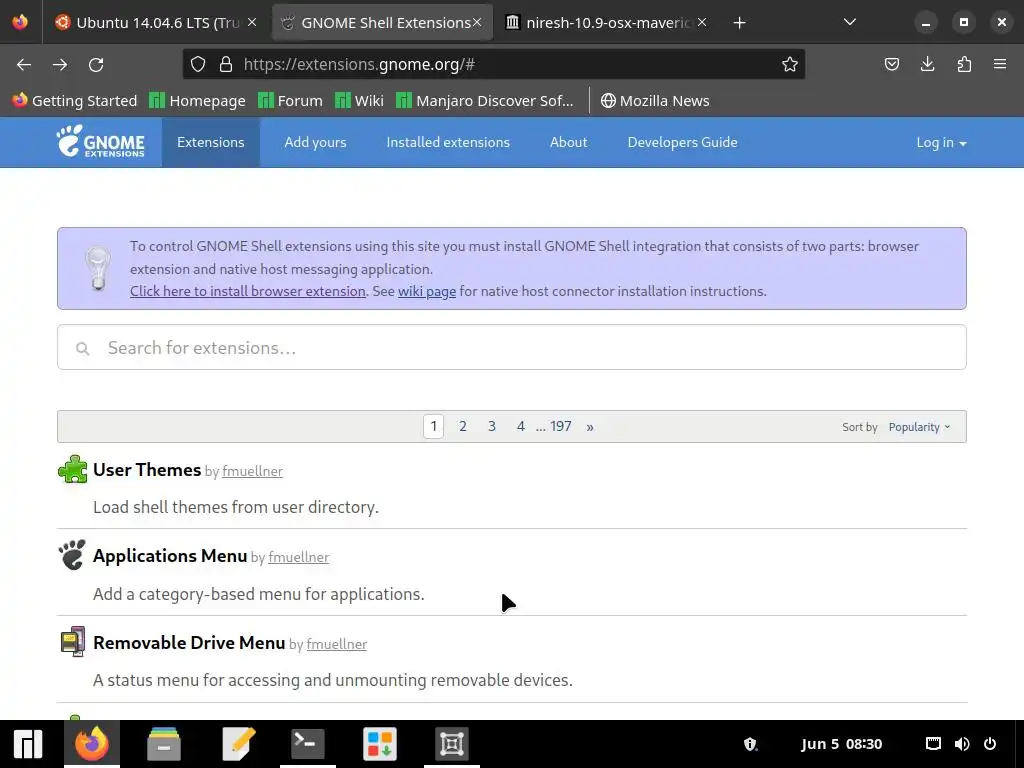The width and height of the screenshot is (1024, 768).
Task: Launch the file manager from taskbar
Action: (x=164, y=744)
